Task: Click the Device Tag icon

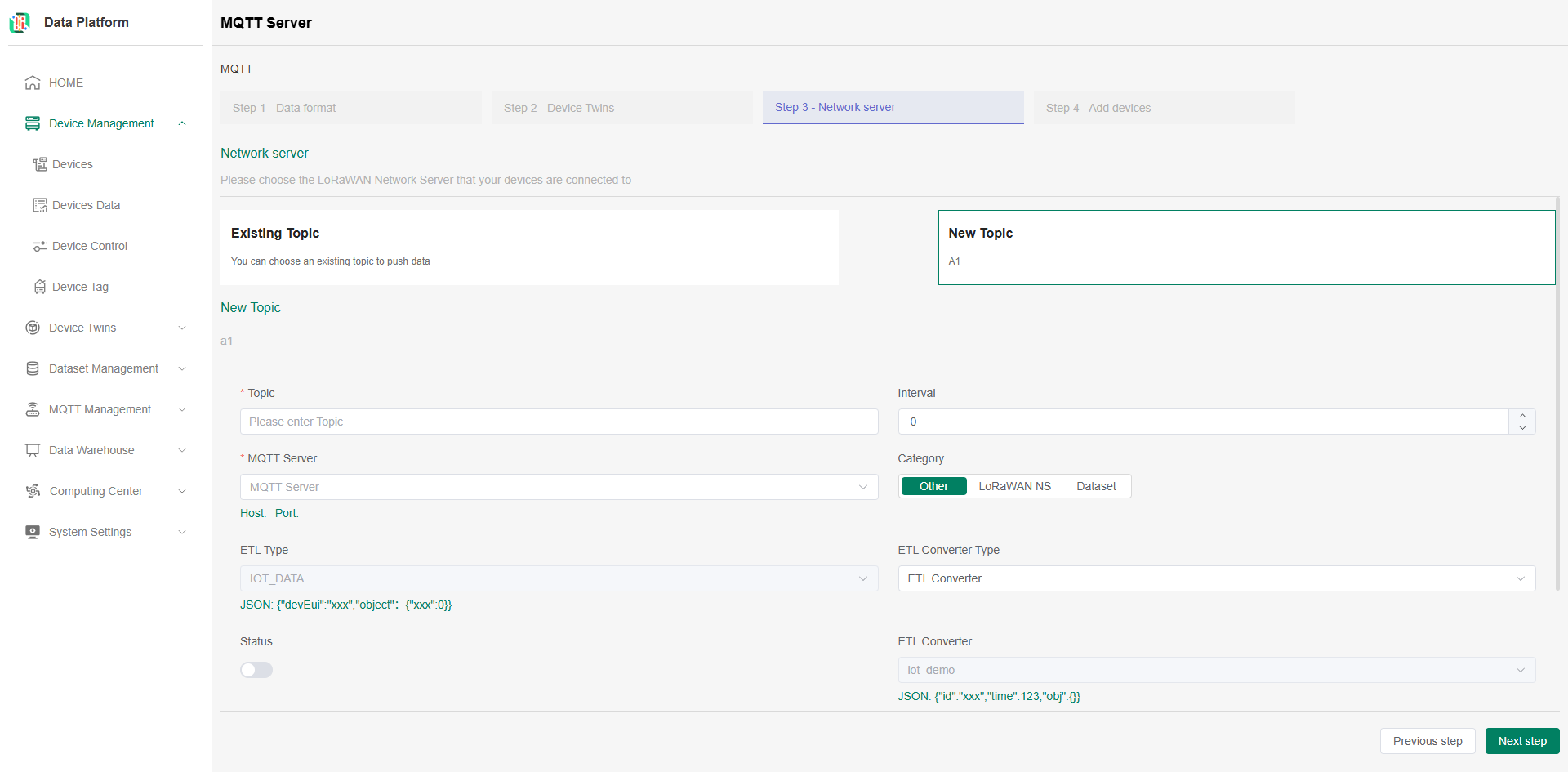Action: tap(39, 287)
